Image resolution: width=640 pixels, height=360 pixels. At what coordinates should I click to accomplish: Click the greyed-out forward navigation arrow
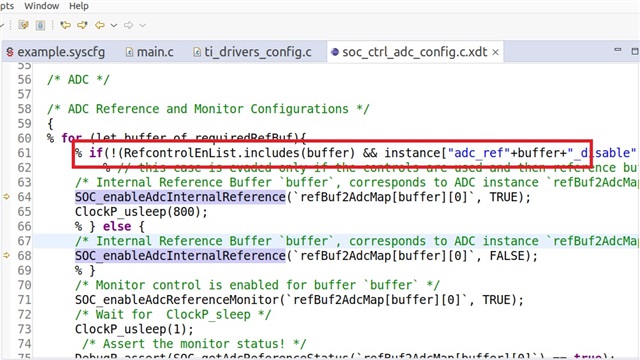(x=128, y=25)
